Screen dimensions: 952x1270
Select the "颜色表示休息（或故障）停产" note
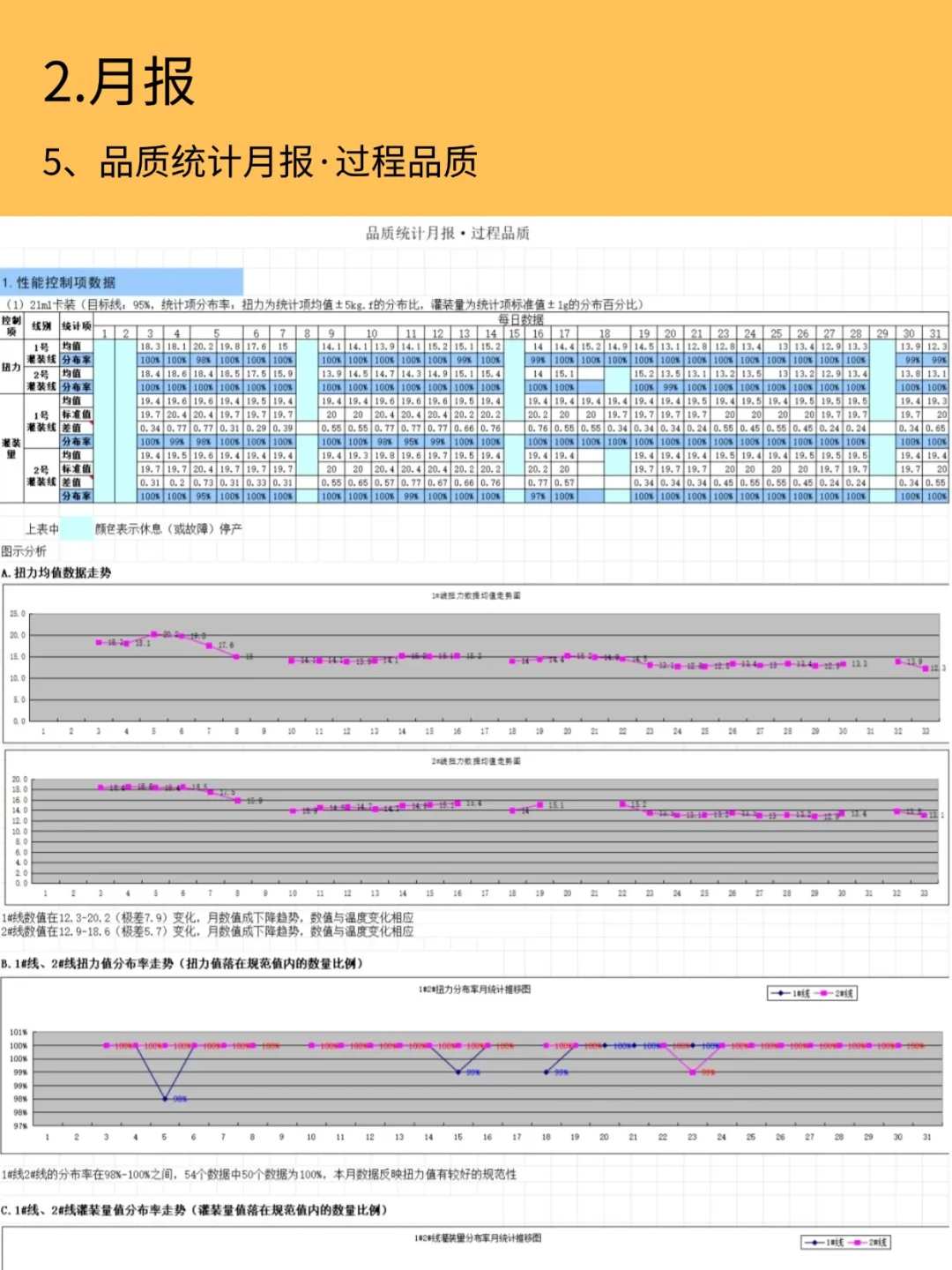point(168,529)
